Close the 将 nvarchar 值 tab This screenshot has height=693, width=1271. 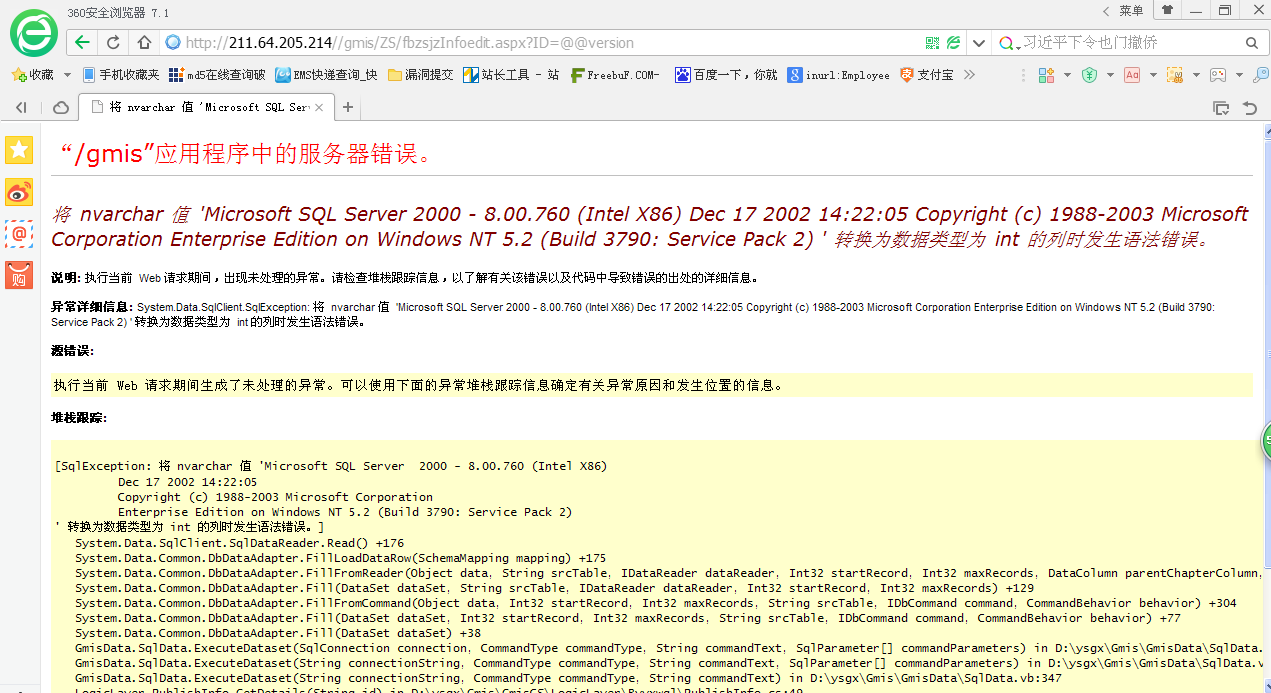coord(319,107)
